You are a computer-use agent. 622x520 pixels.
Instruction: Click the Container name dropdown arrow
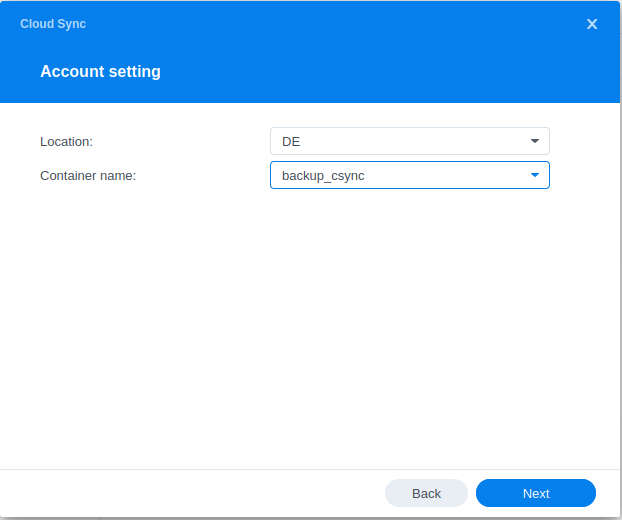click(x=535, y=175)
